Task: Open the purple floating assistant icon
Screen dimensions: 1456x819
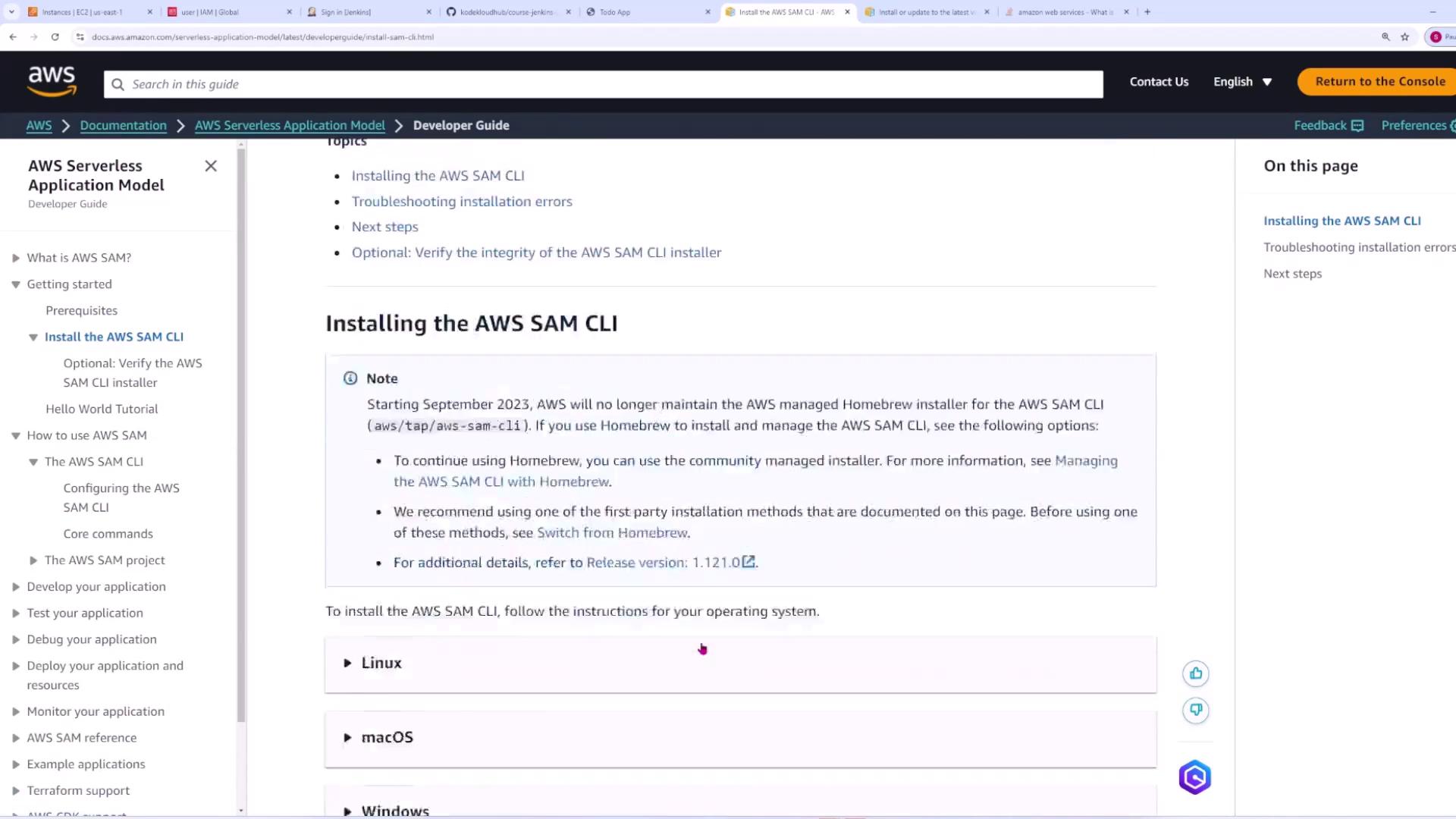Action: point(1194,777)
